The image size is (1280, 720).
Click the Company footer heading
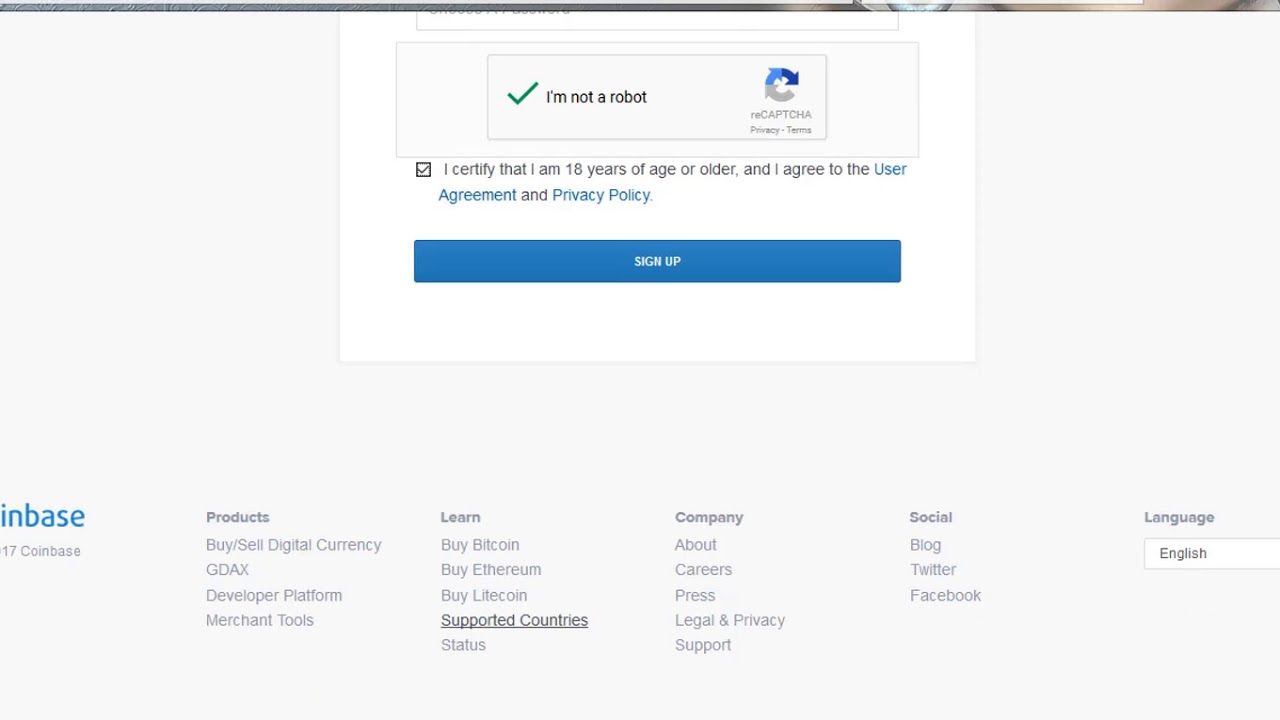coord(709,517)
